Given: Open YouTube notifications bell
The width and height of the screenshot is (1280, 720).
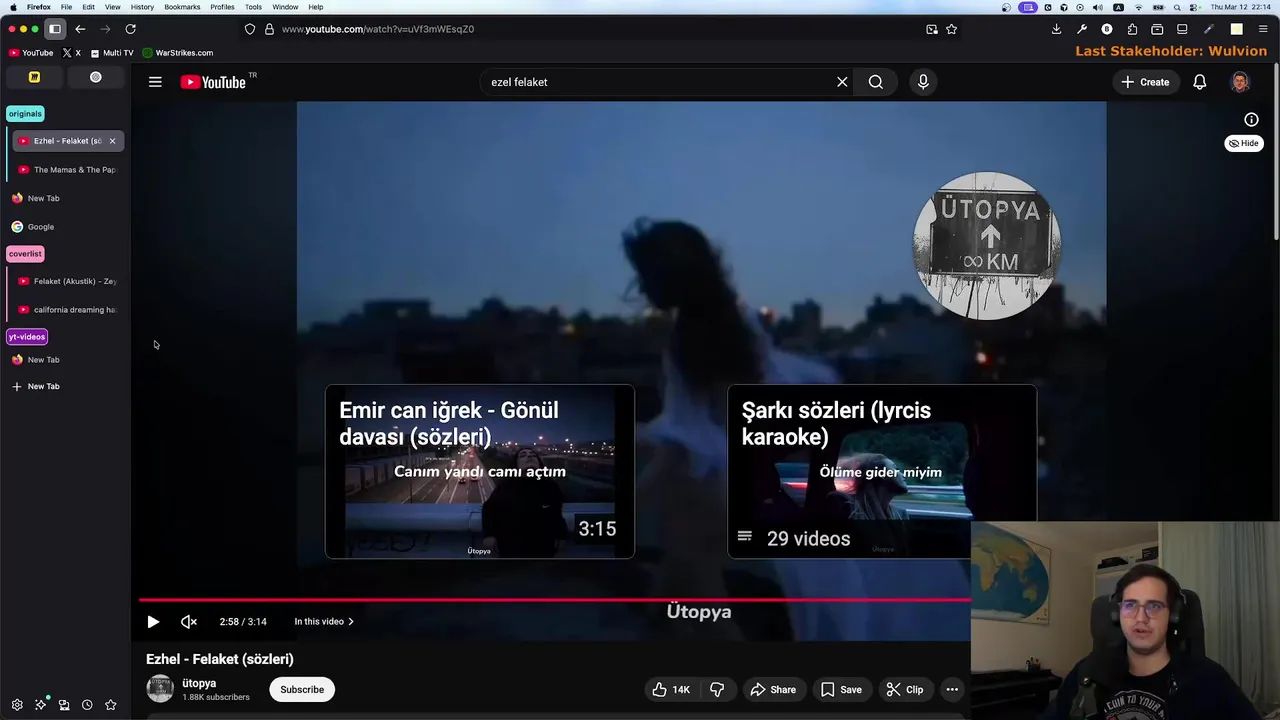Looking at the screenshot, I should click(1200, 82).
